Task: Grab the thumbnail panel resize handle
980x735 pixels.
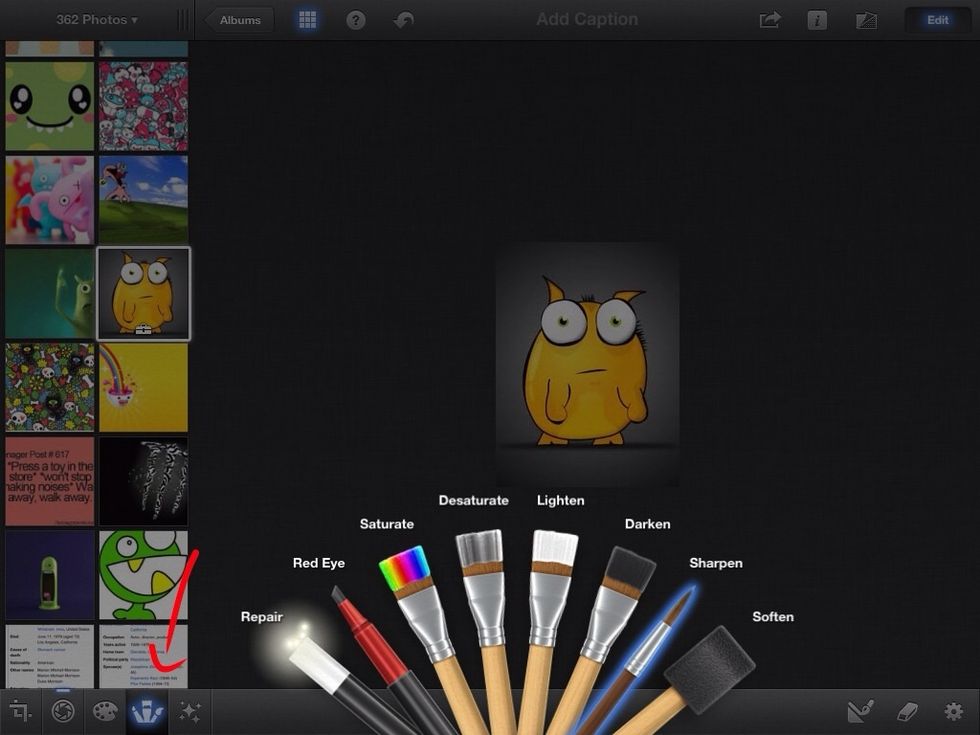Action: point(182,20)
